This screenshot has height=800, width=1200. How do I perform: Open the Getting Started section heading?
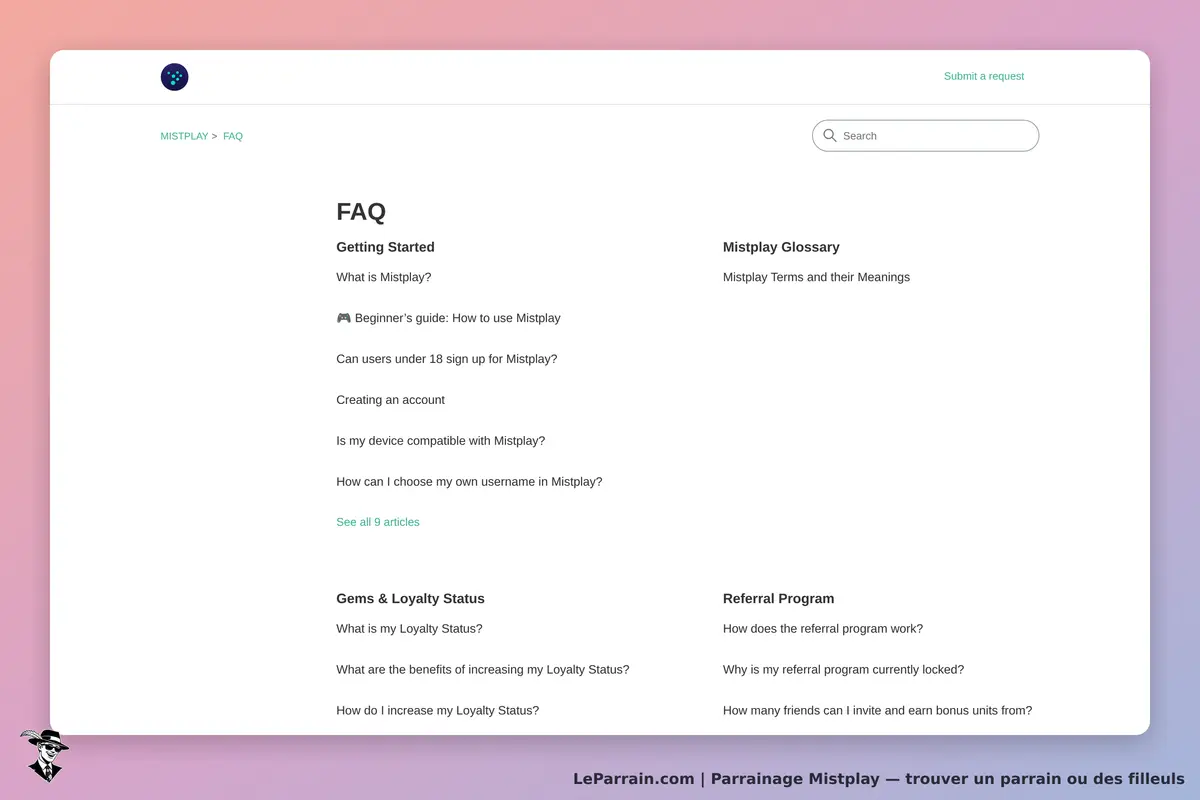[385, 247]
